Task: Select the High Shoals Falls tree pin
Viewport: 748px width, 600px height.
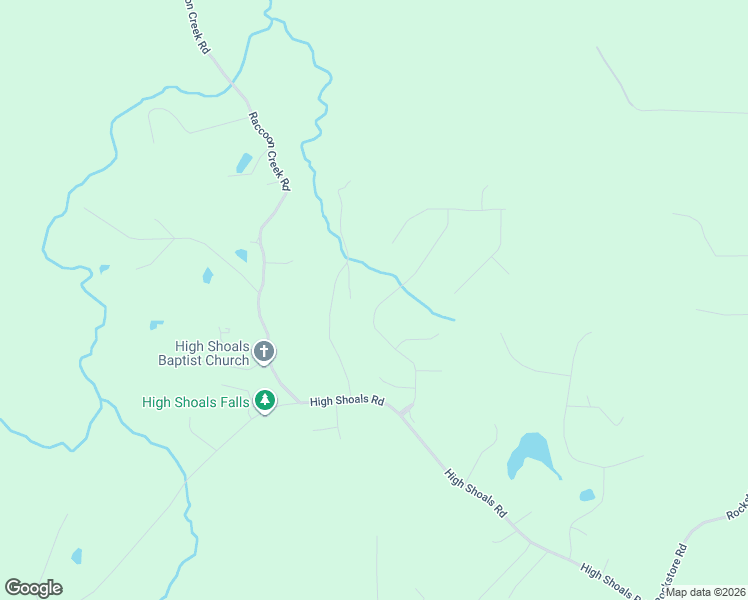Action: pos(265,401)
